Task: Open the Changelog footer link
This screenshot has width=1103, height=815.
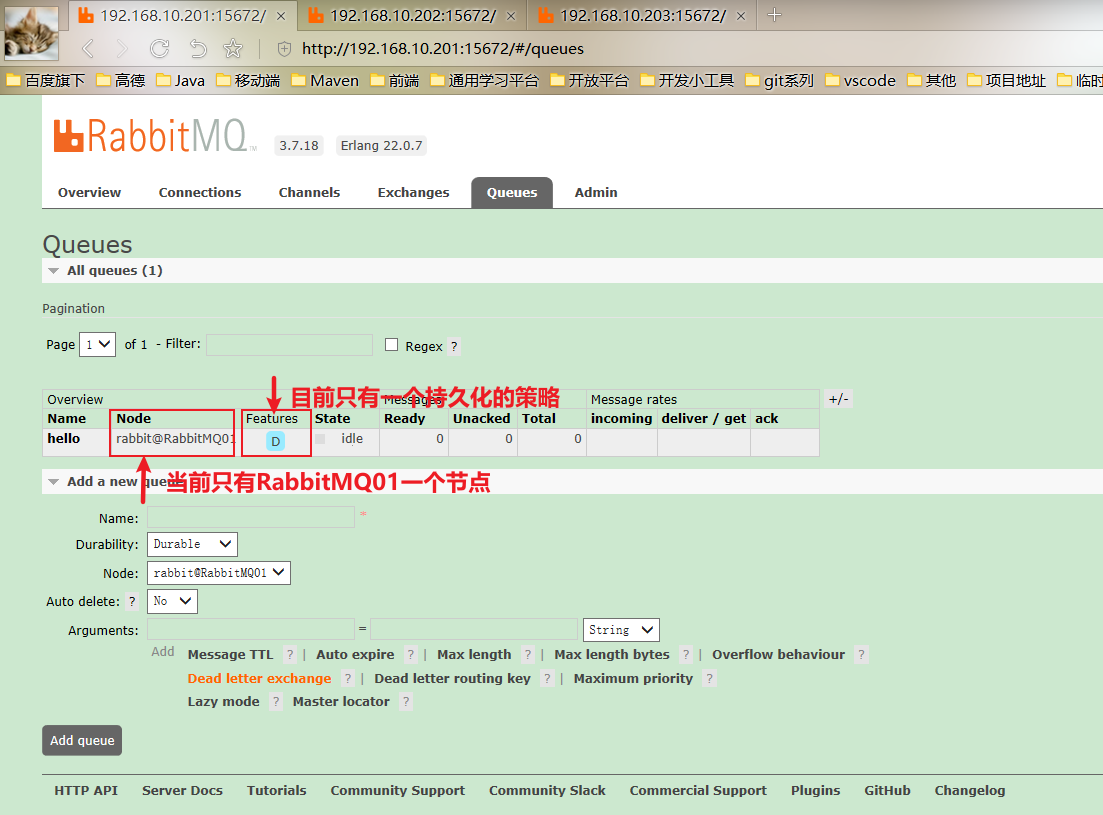Action: 970,791
